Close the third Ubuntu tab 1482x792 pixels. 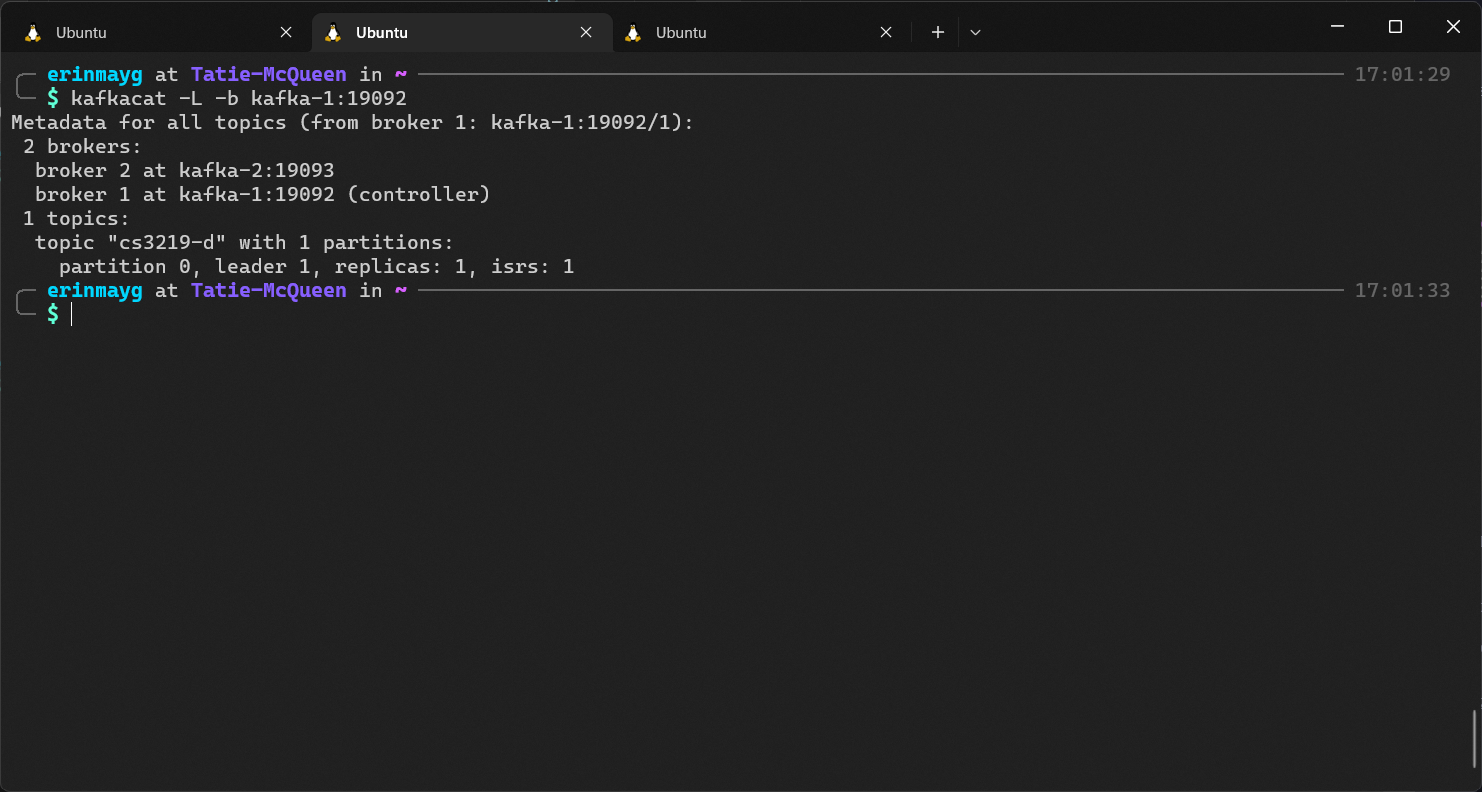coord(886,32)
